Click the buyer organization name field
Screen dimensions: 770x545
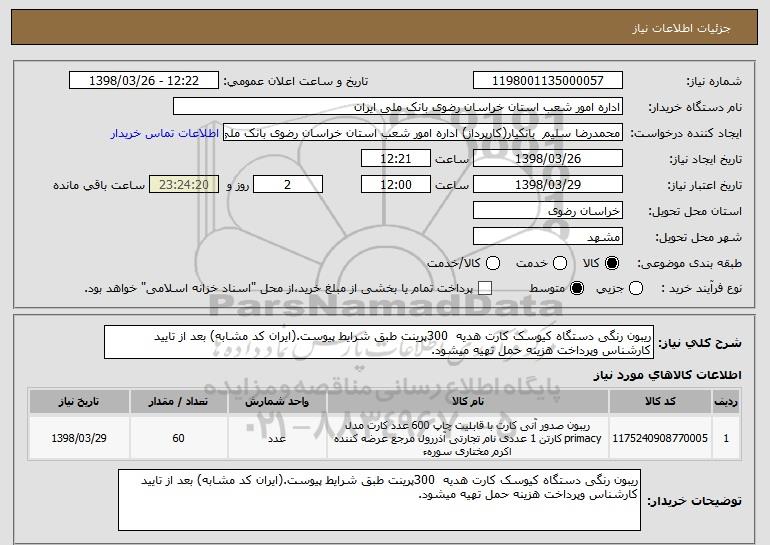tap(398, 107)
